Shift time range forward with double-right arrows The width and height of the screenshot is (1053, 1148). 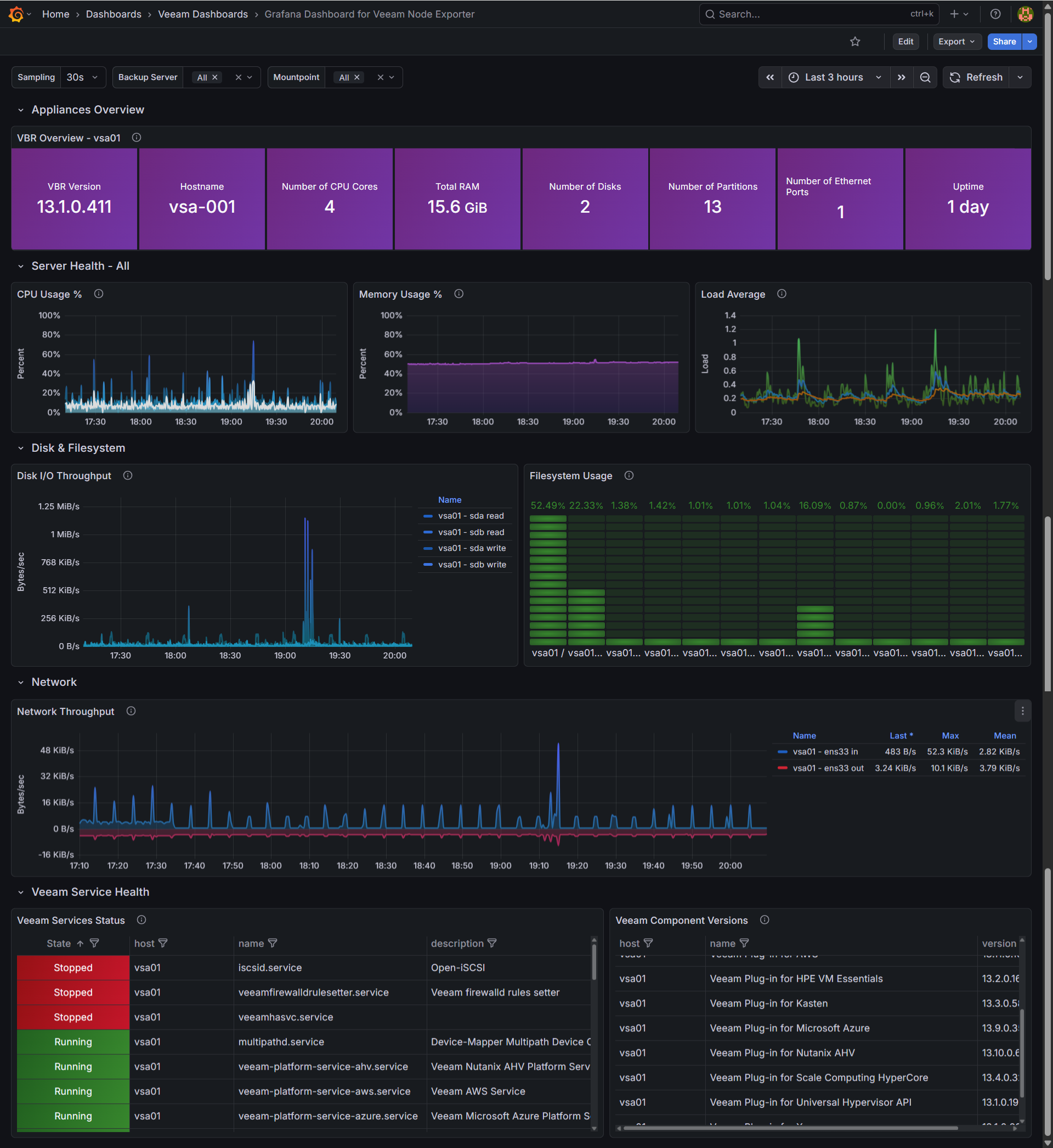pyautogui.click(x=902, y=77)
